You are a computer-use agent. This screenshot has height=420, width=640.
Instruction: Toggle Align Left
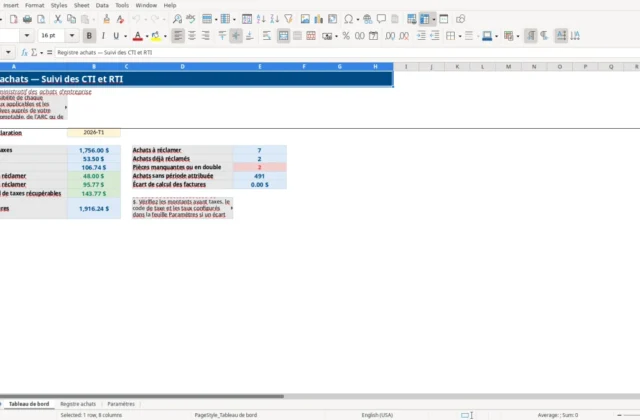178,36
